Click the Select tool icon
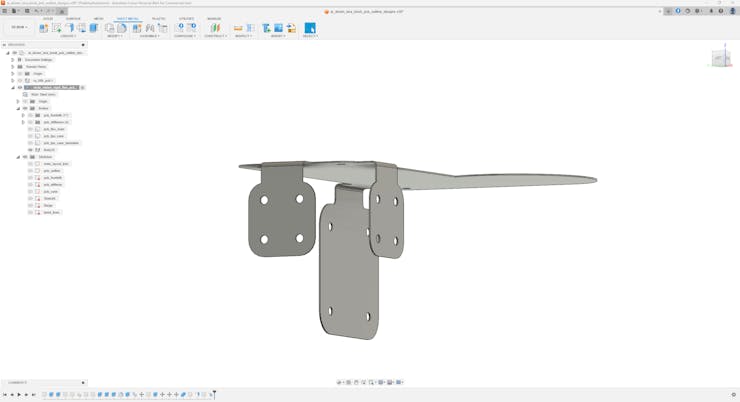The image size is (740, 402). (x=310, y=28)
